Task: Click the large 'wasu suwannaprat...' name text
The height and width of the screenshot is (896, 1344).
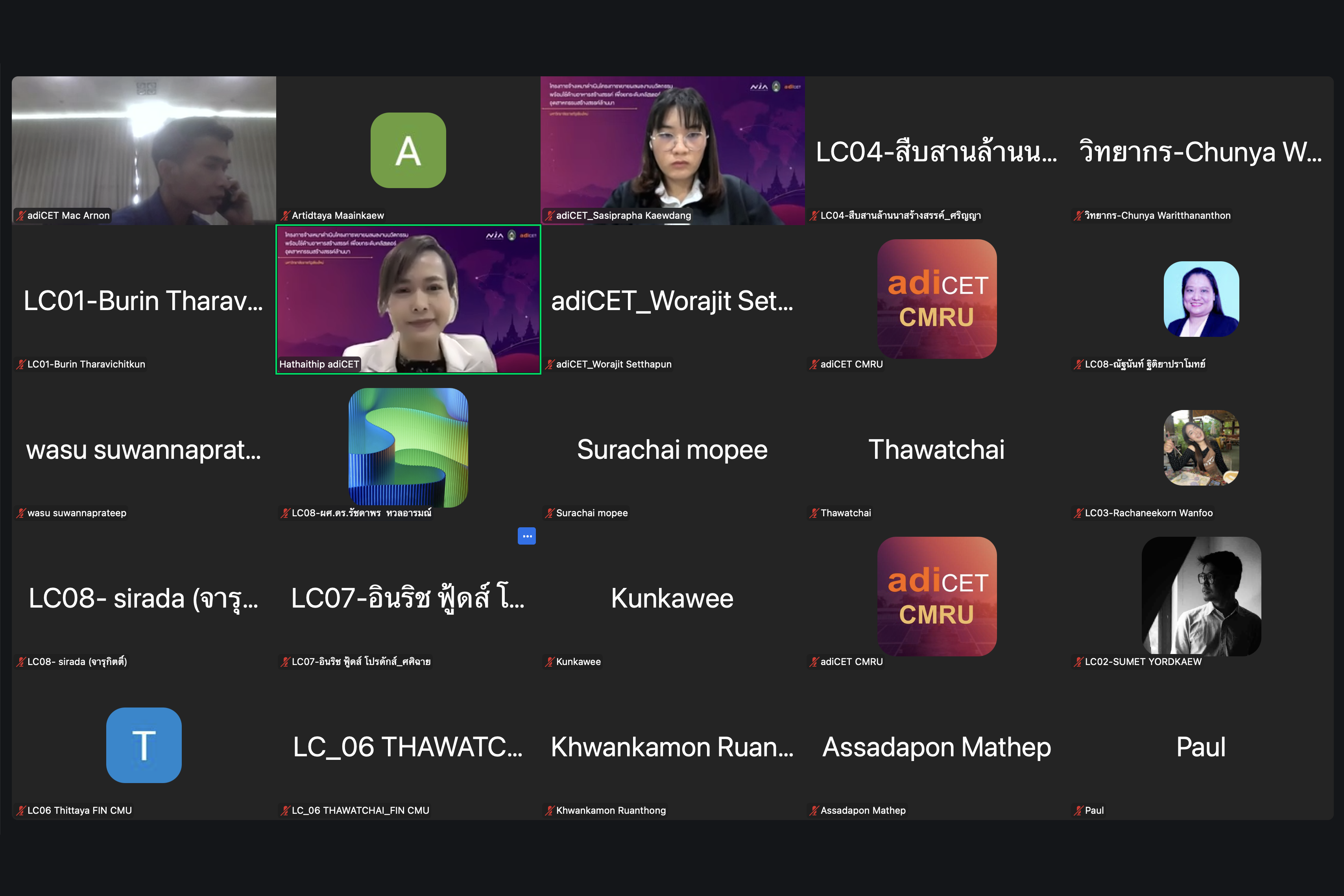Action: (x=143, y=450)
